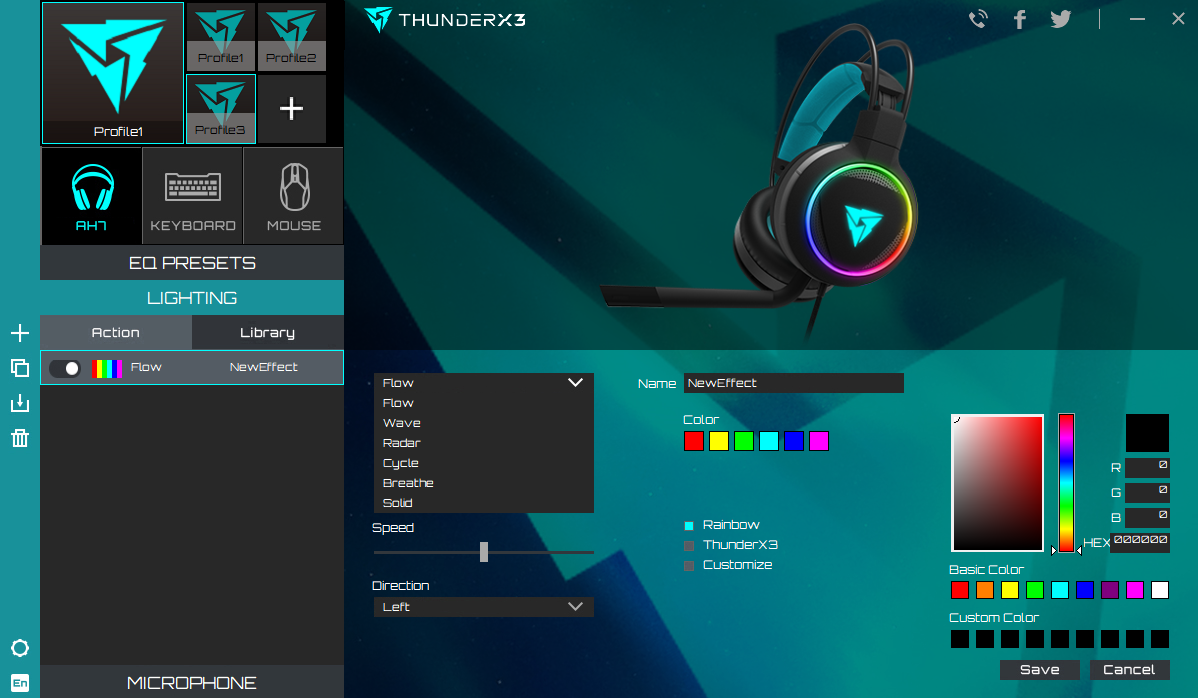Toggle the Flow effect on/off switch
Viewport: 1198px width, 698px height.
[x=65, y=368]
